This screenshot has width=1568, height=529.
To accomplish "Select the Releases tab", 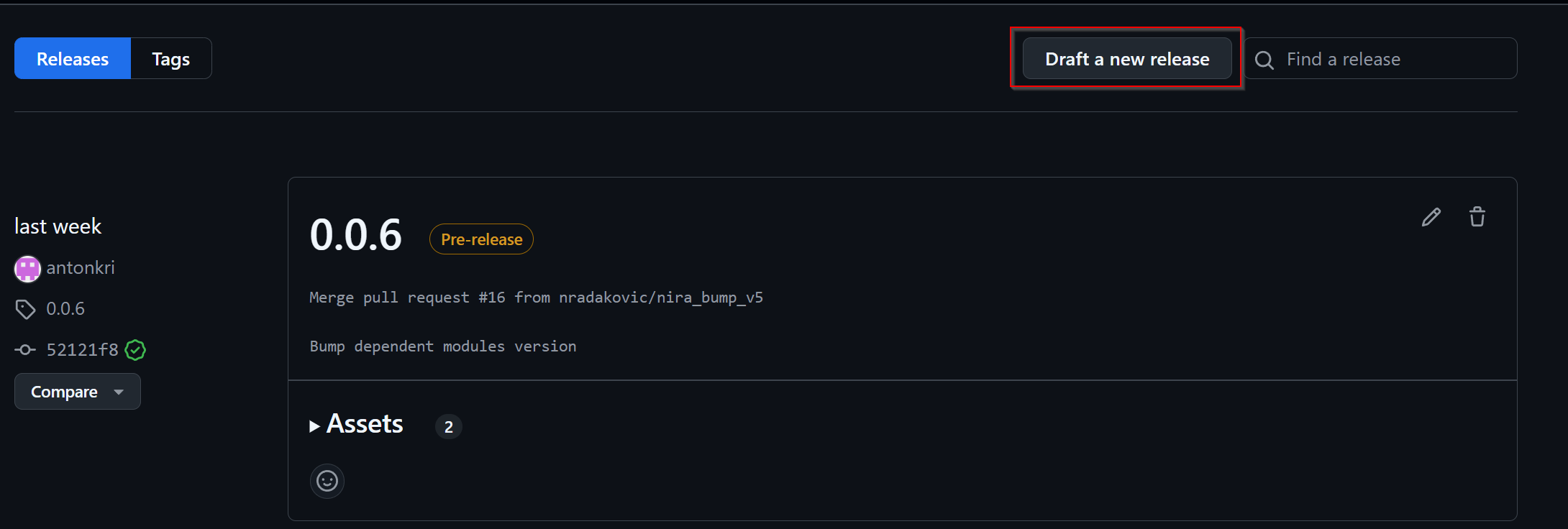I will click(73, 59).
